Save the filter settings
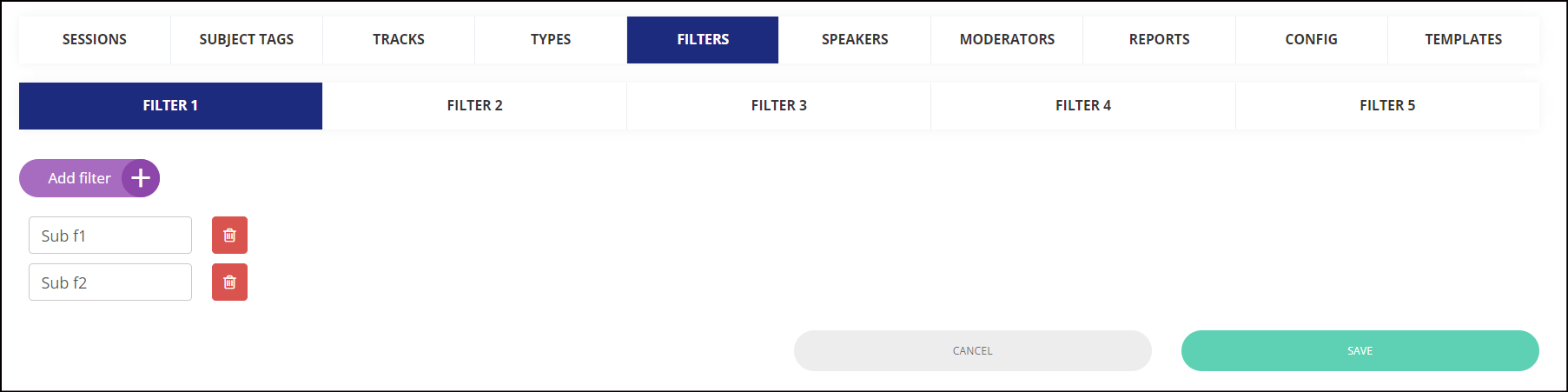Viewport: 1568px width, 392px height. click(1360, 350)
